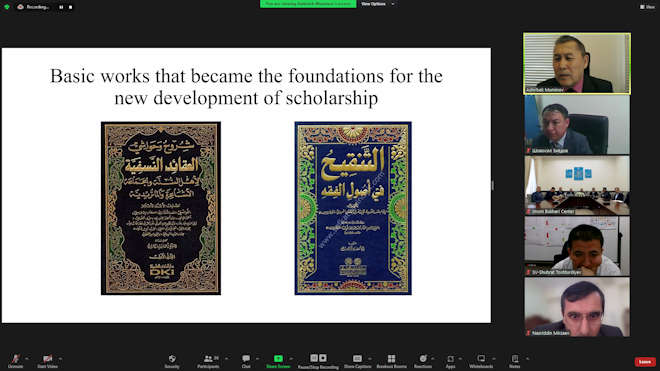The height and width of the screenshot is (371, 660).
Task: Open Whiteboards
Action: pyautogui.click(x=481, y=361)
